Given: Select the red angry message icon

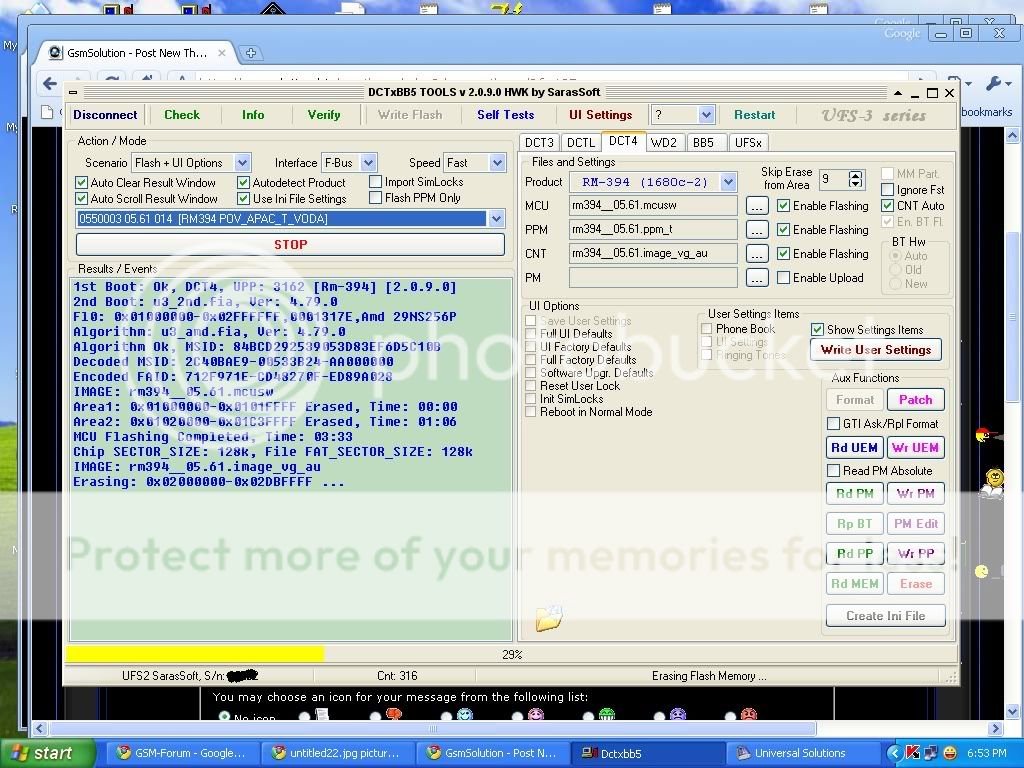Looking at the screenshot, I should pos(748,715).
